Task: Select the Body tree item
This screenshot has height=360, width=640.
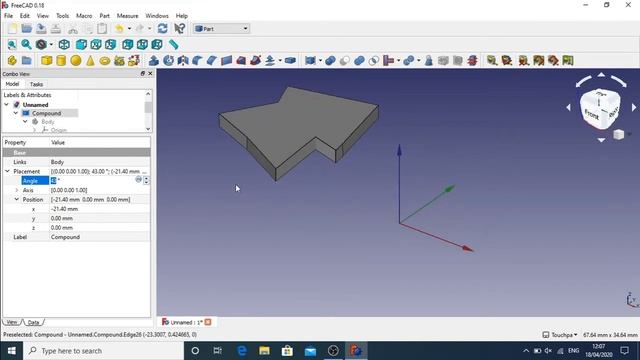Action: coord(48,122)
